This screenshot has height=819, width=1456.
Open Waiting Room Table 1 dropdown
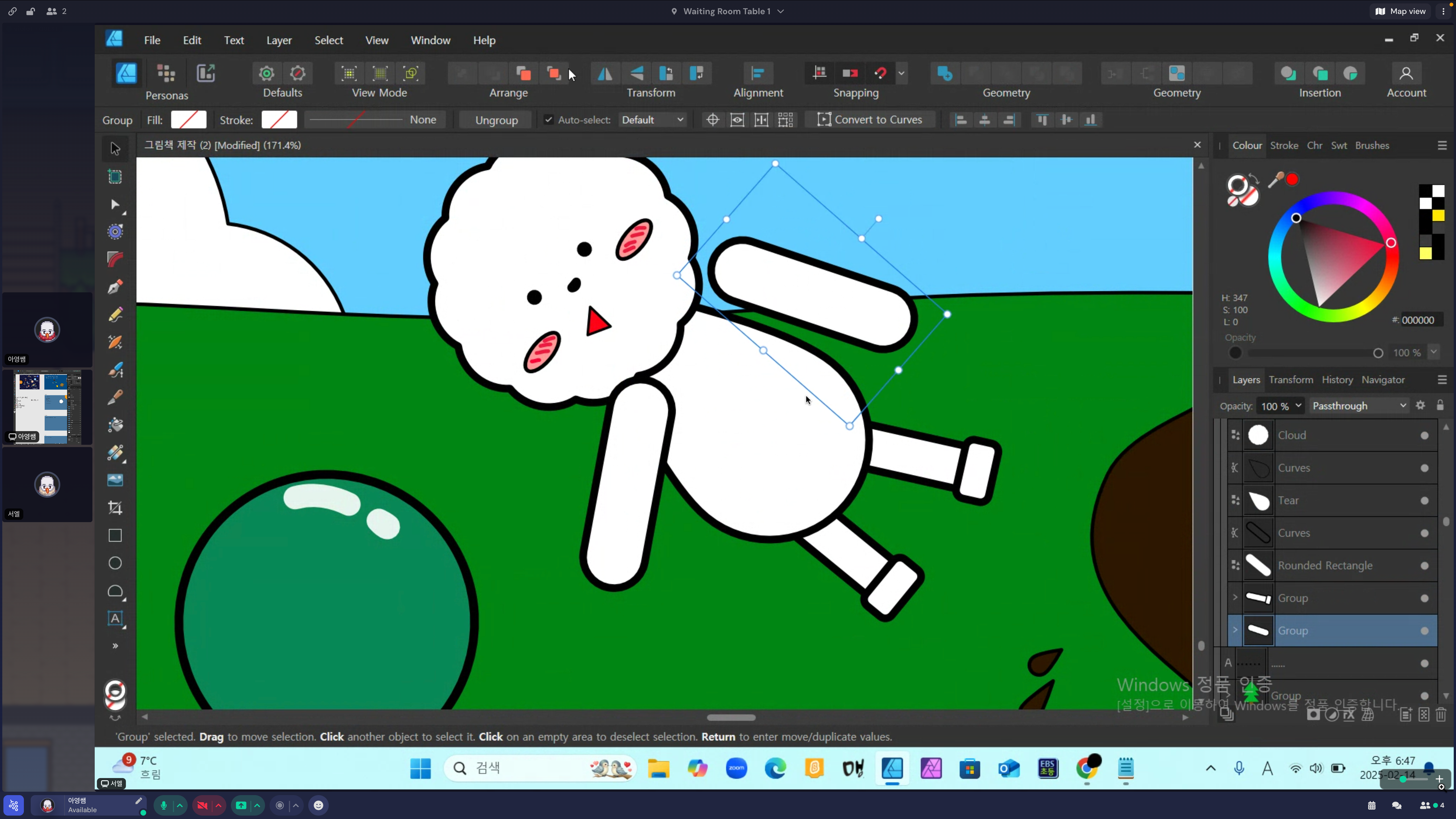(x=727, y=11)
